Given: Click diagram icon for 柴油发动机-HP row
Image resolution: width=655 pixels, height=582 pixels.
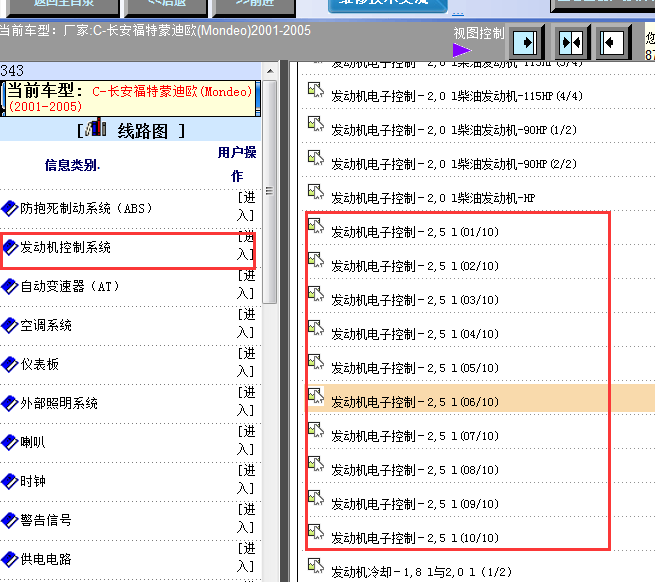Looking at the screenshot, I should [316, 193].
